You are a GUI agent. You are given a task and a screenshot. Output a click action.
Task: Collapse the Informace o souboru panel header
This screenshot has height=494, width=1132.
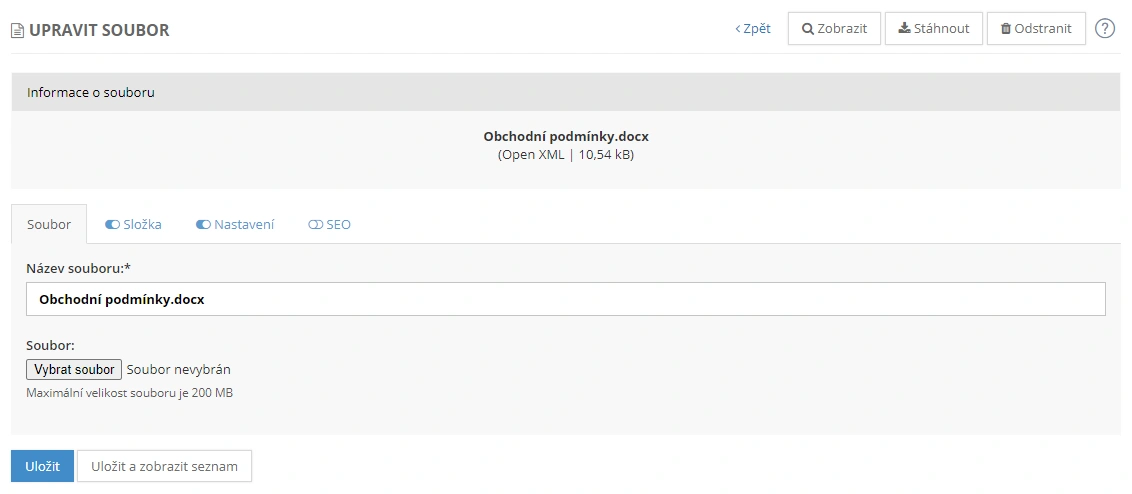[565, 92]
